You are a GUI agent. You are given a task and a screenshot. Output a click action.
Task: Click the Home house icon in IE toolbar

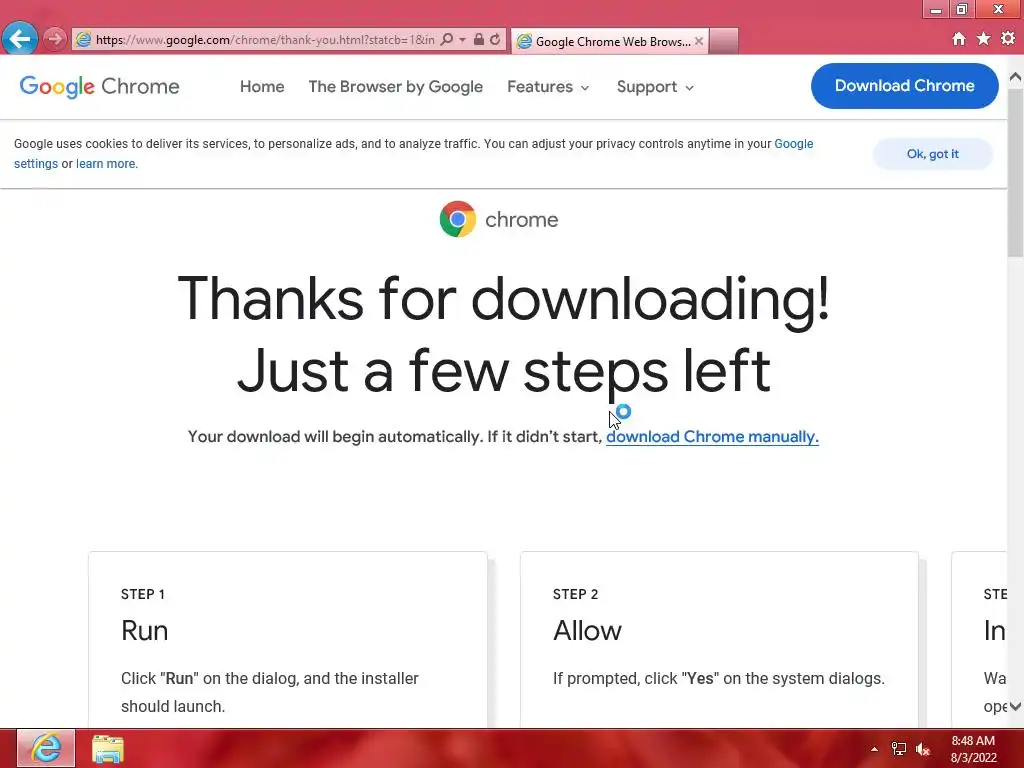[x=958, y=39]
